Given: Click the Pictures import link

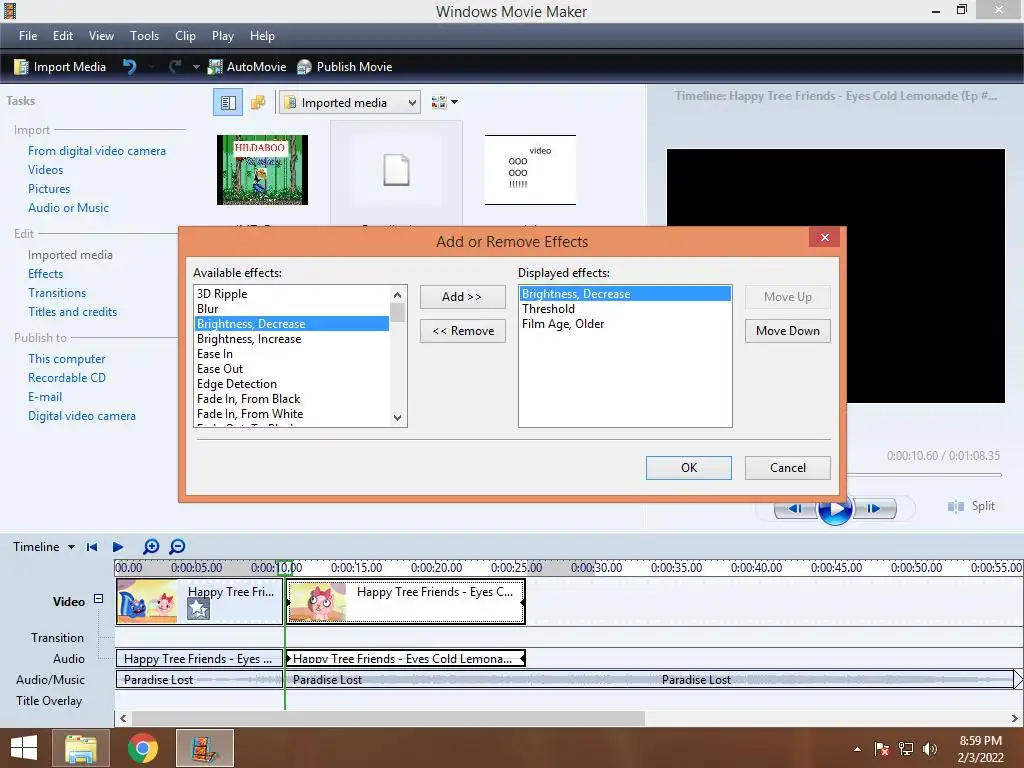Looking at the screenshot, I should pyautogui.click(x=49, y=189).
